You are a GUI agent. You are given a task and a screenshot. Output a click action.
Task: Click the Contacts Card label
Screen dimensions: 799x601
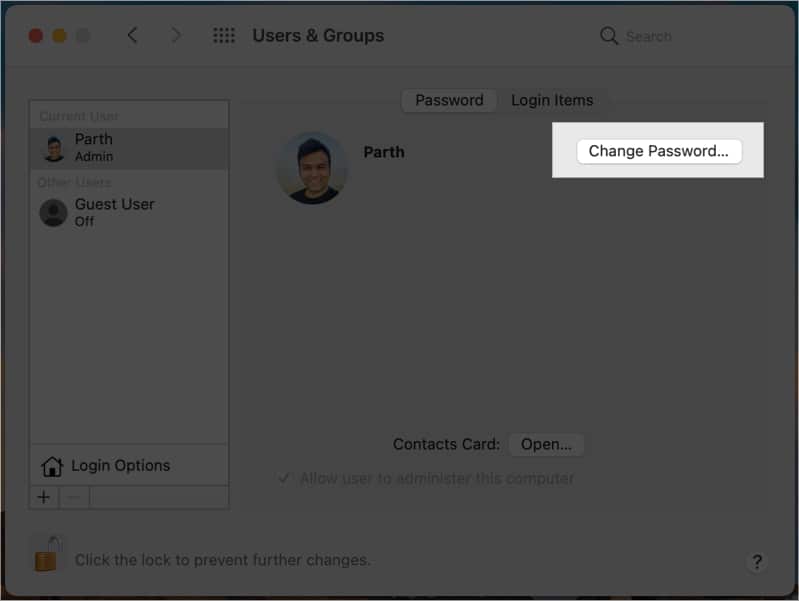click(x=446, y=445)
